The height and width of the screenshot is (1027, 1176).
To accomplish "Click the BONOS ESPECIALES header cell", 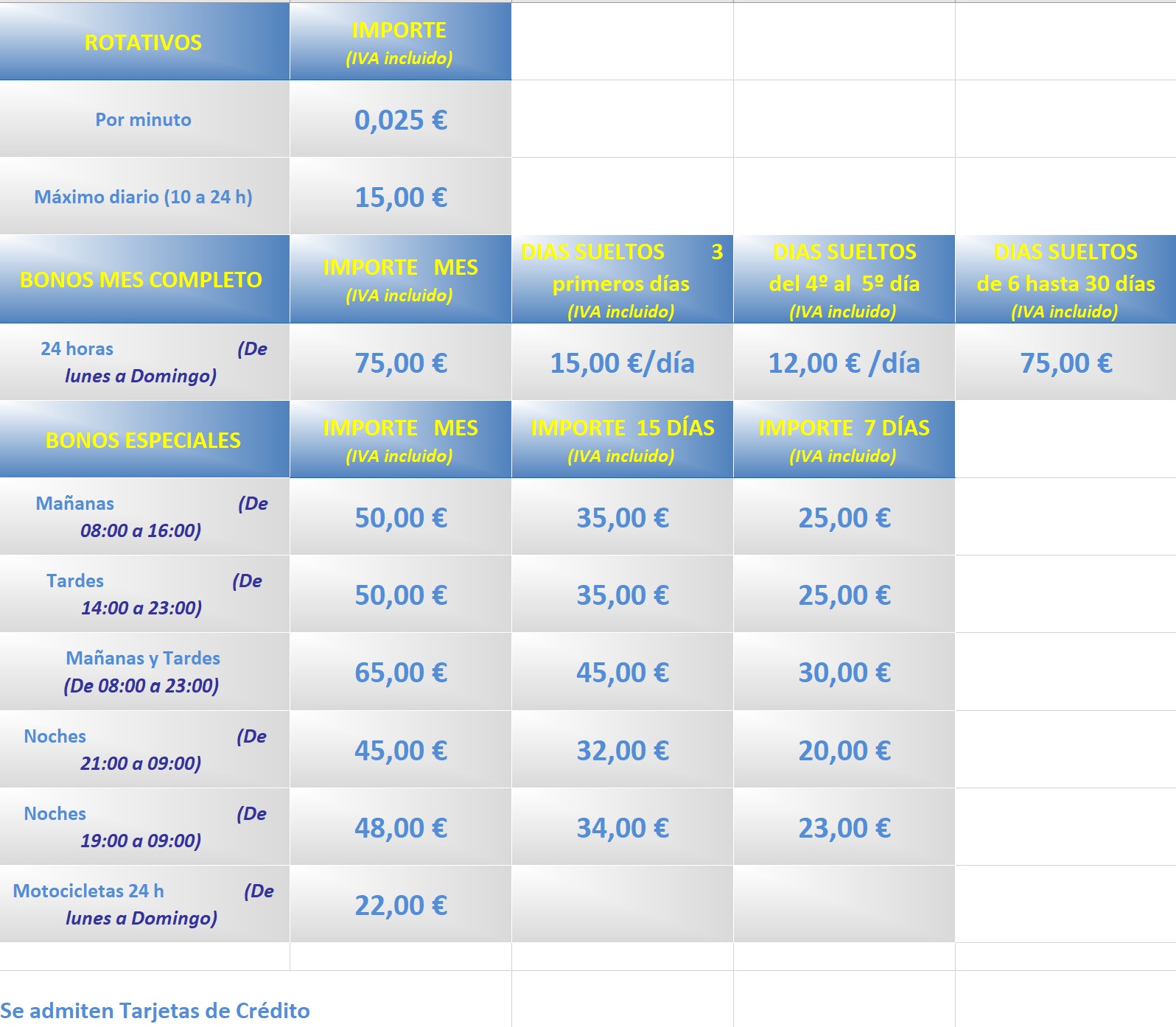I will pos(144,441).
